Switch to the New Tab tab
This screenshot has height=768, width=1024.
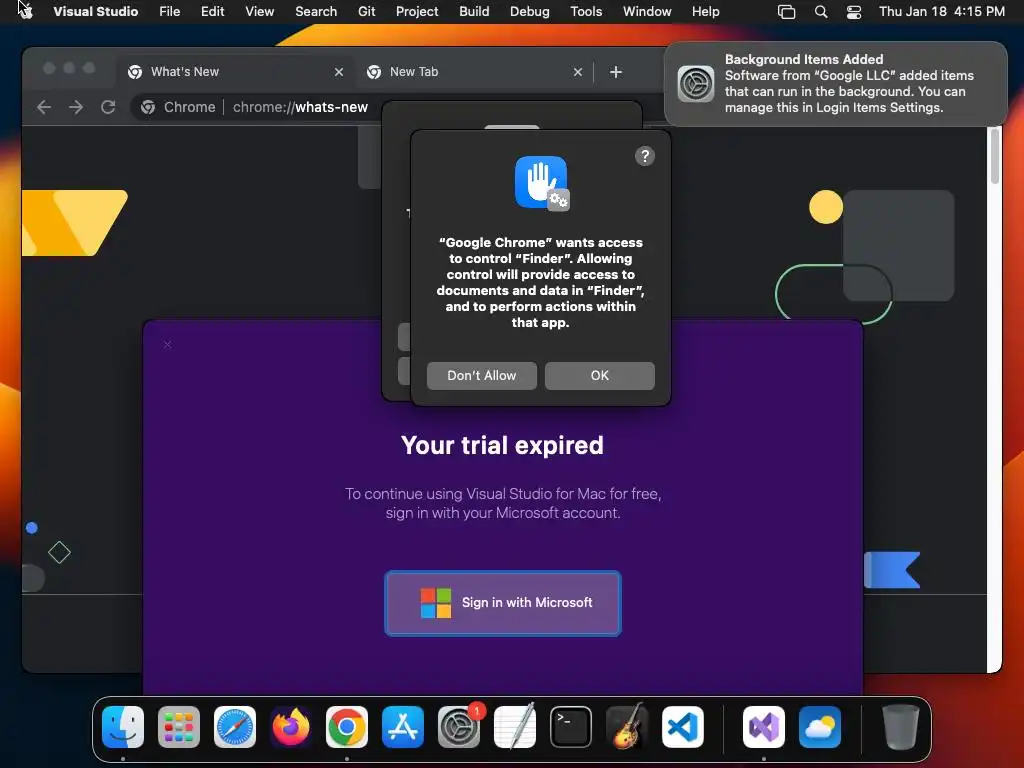click(475, 72)
